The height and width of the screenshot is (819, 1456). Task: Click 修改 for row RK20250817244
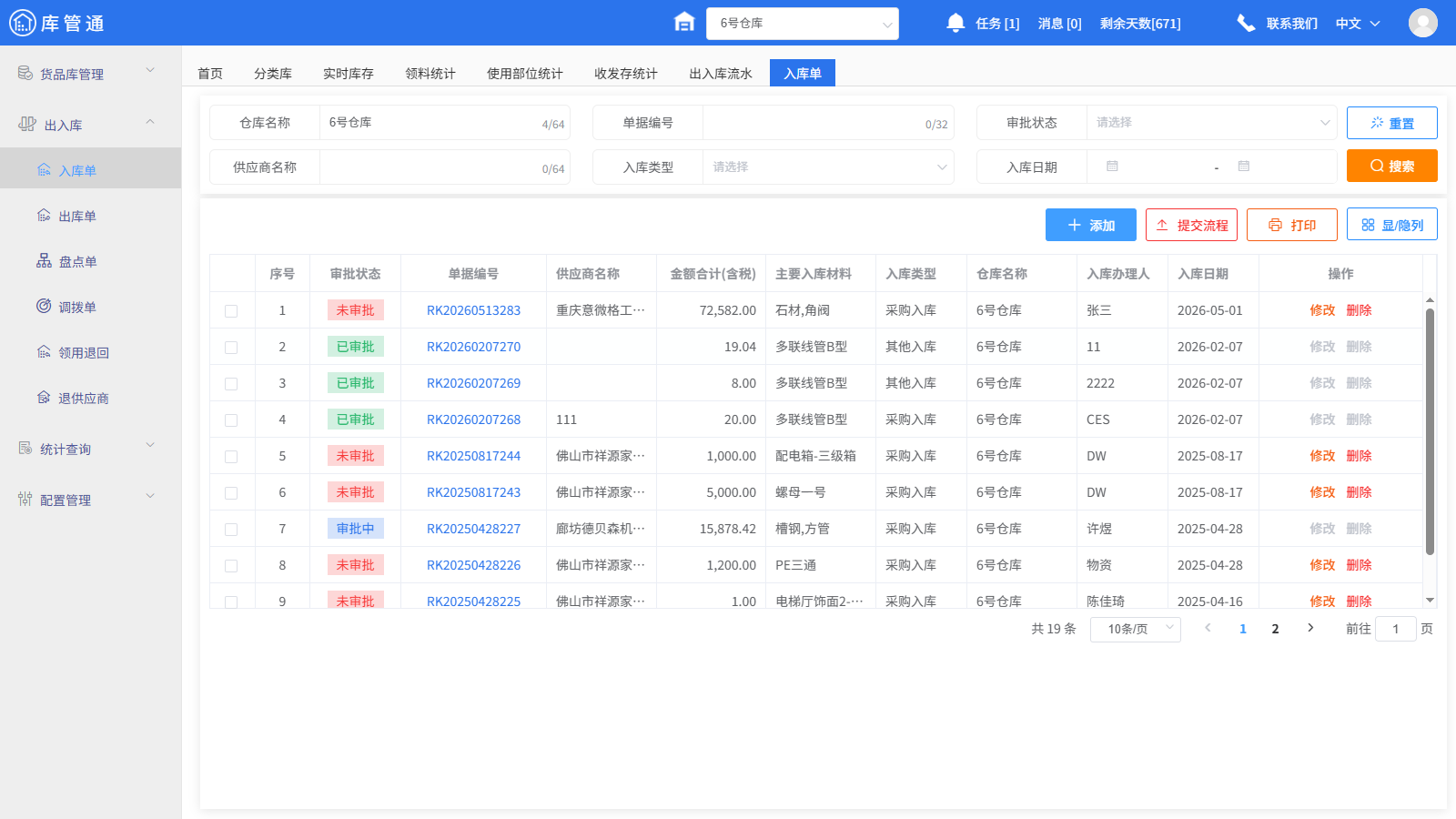click(1322, 456)
